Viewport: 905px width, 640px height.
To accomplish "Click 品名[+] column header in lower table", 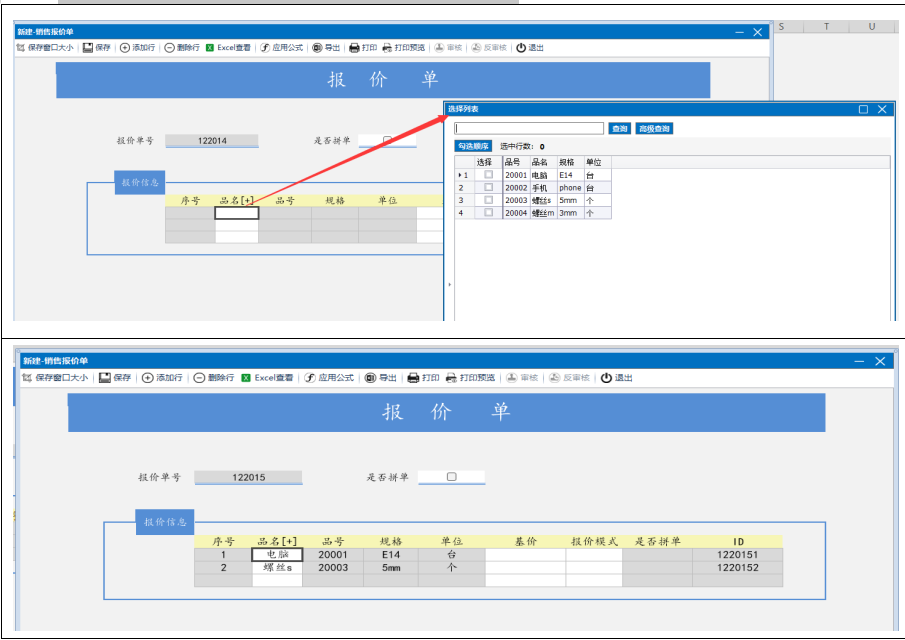I will [x=277, y=541].
